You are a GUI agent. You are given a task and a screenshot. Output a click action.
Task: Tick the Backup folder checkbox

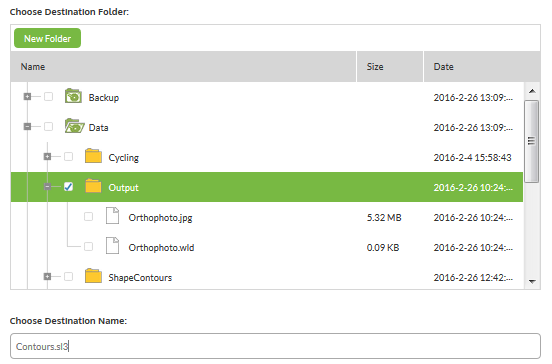click(x=49, y=96)
